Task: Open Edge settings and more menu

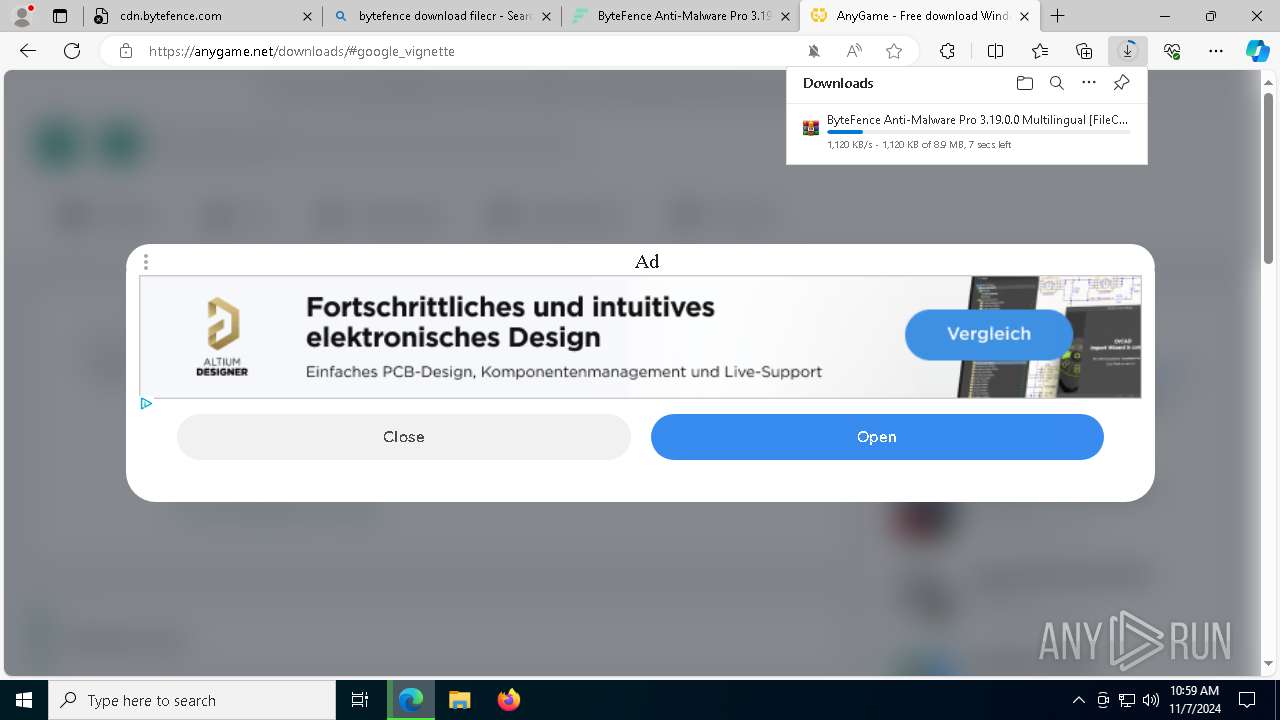Action: point(1216,51)
